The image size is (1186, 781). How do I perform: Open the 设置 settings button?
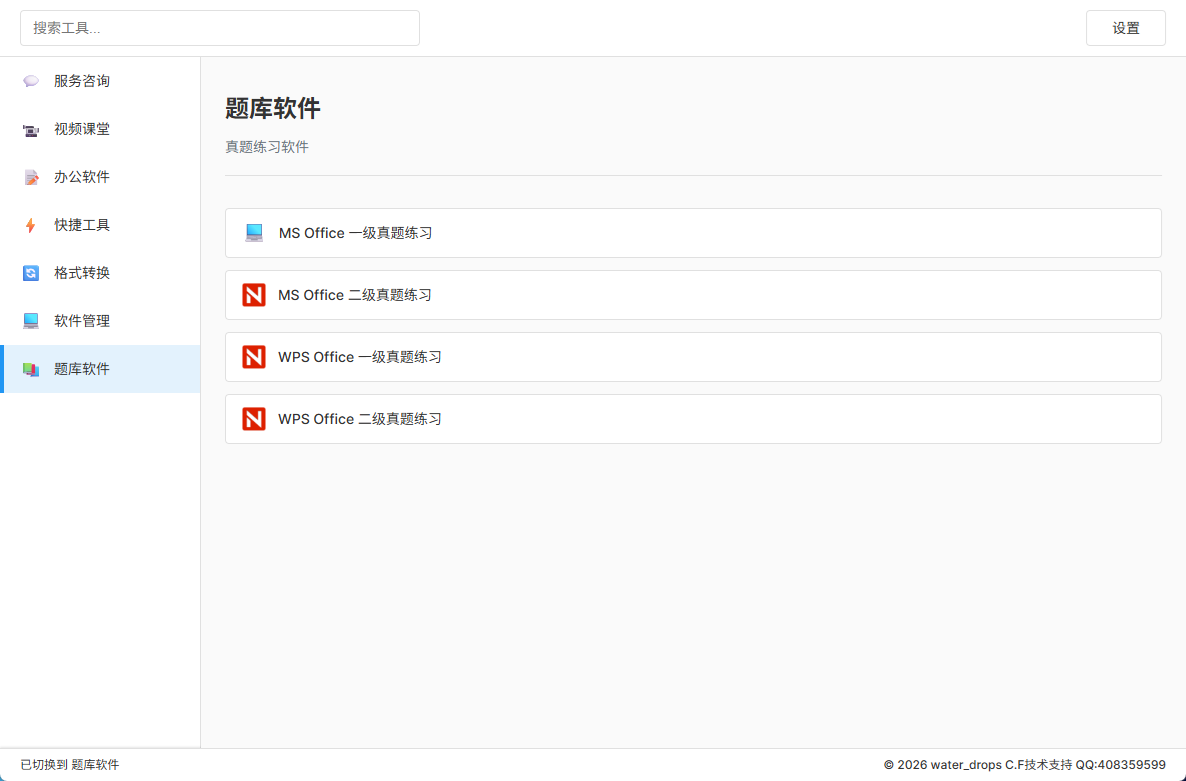pyautogui.click(x=1125, y=28)
